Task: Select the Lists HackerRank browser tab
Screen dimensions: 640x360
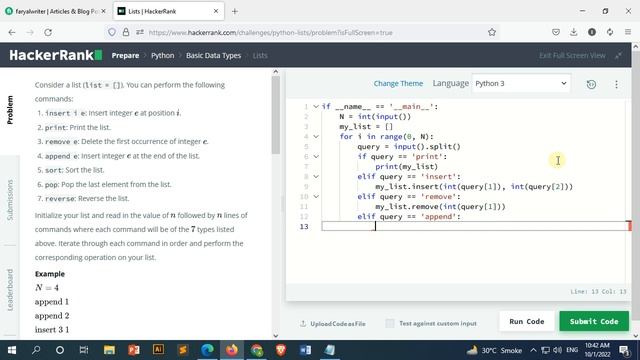Action: 168,11
